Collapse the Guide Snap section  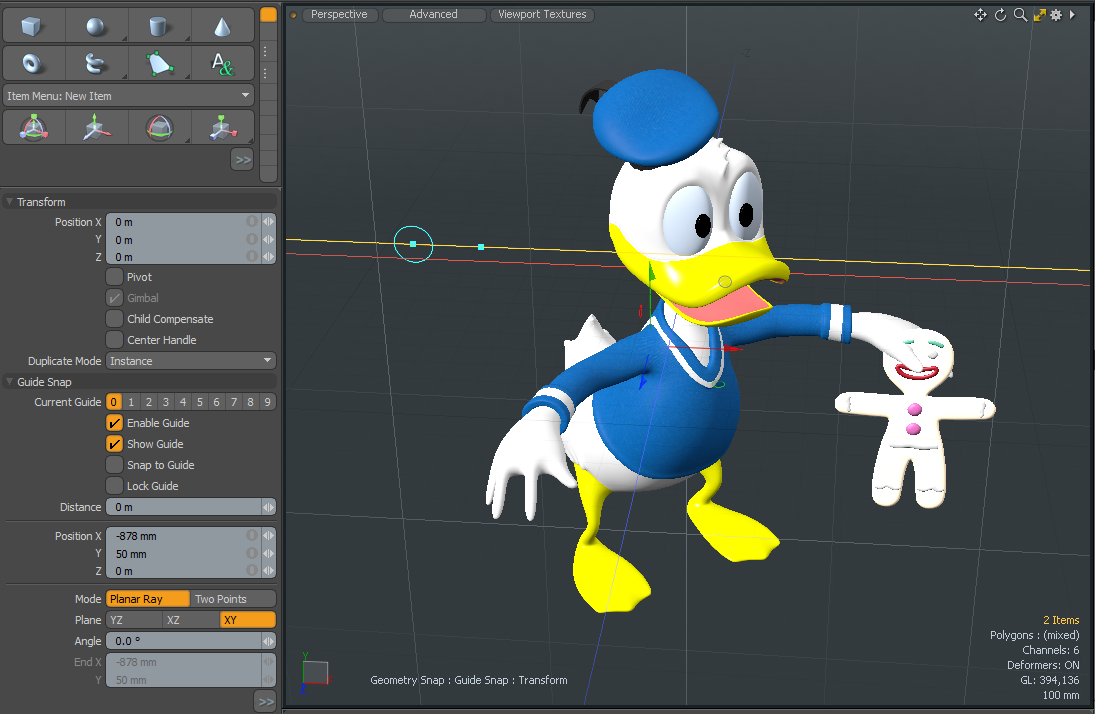10,382
